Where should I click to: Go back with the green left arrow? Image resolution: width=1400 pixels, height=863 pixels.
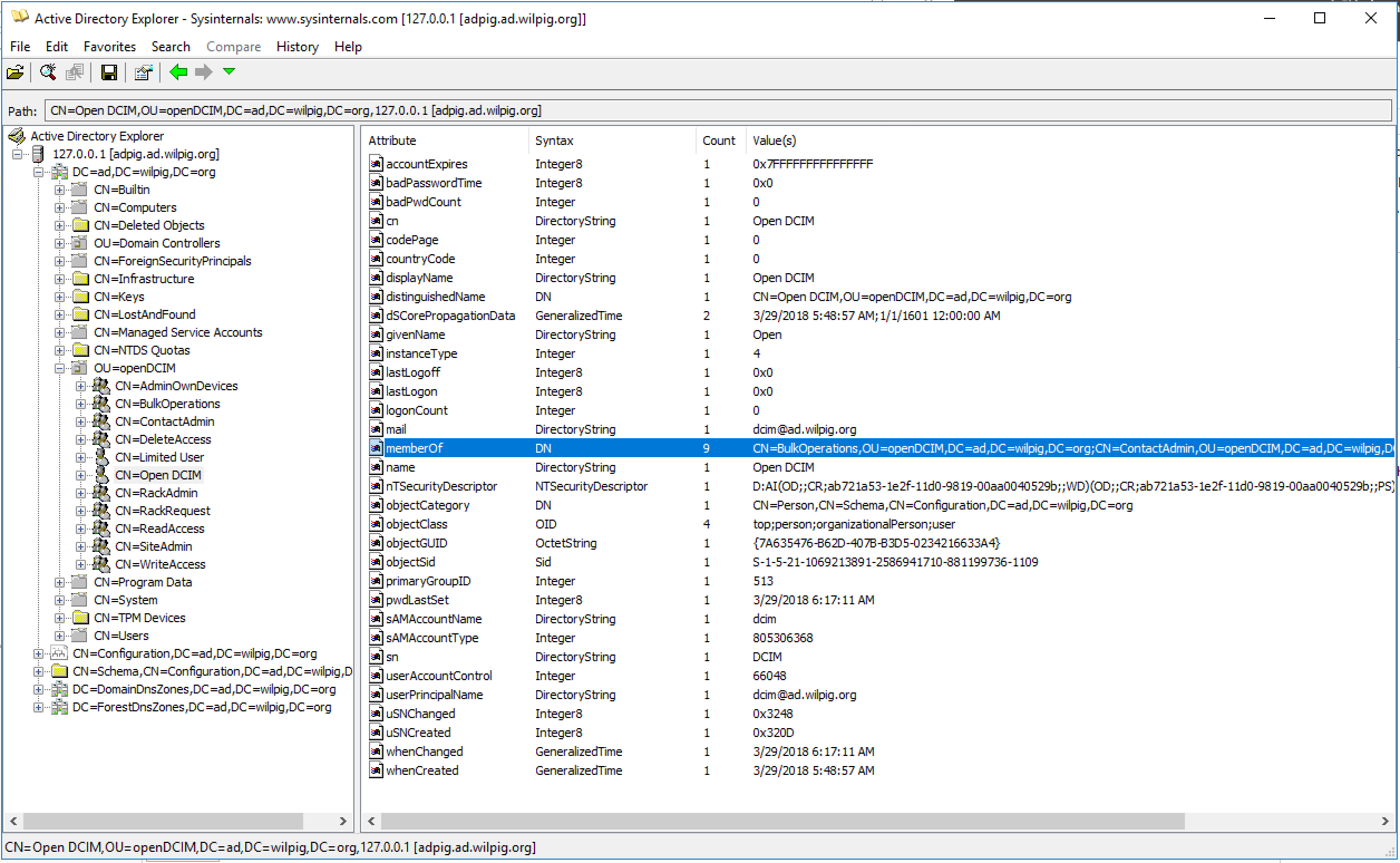pyautogui.click(x=178, y=72)
